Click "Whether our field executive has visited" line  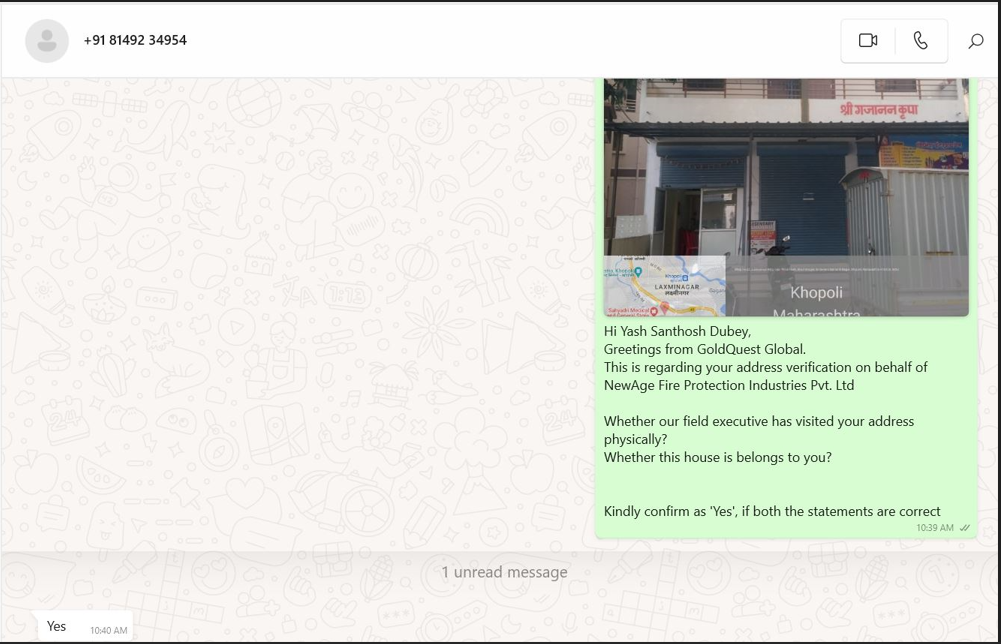click(x=759, y=421)
